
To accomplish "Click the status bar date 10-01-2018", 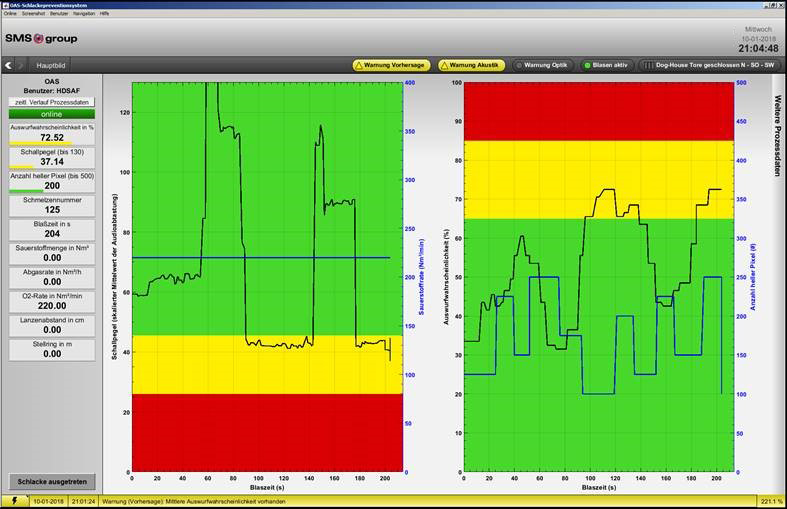I will 48,501.
